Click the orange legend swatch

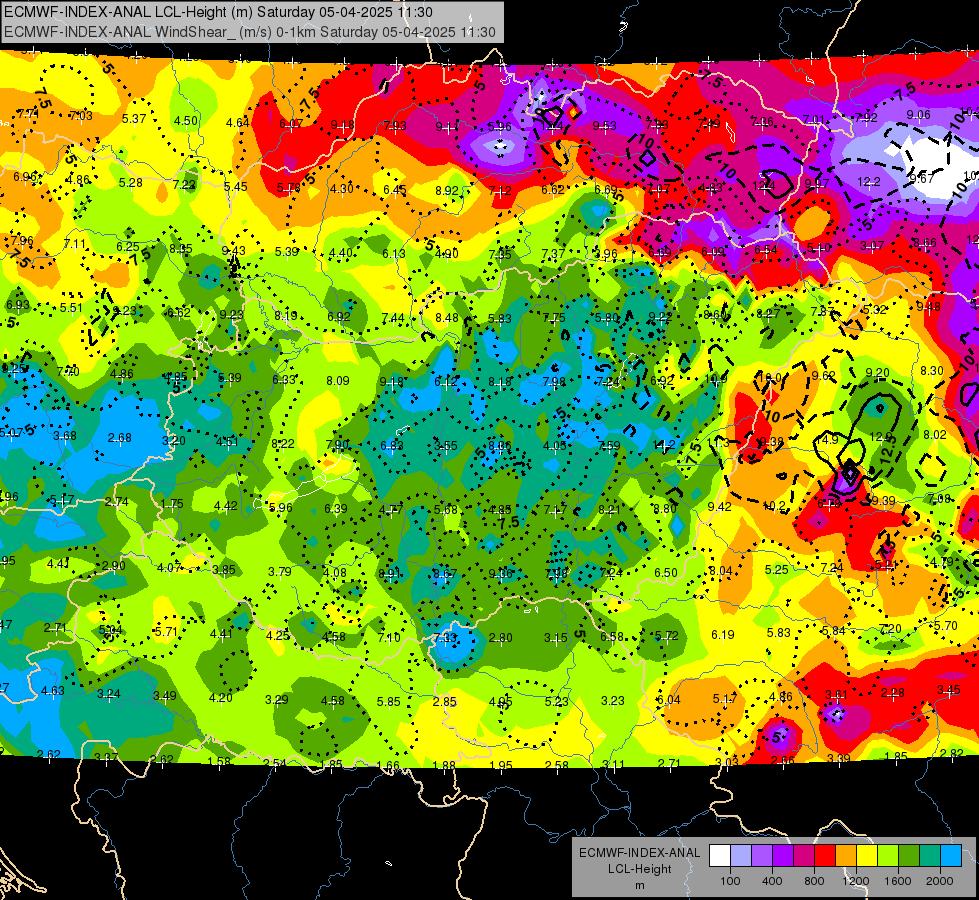pyautogui.click(x=845, y=856)
